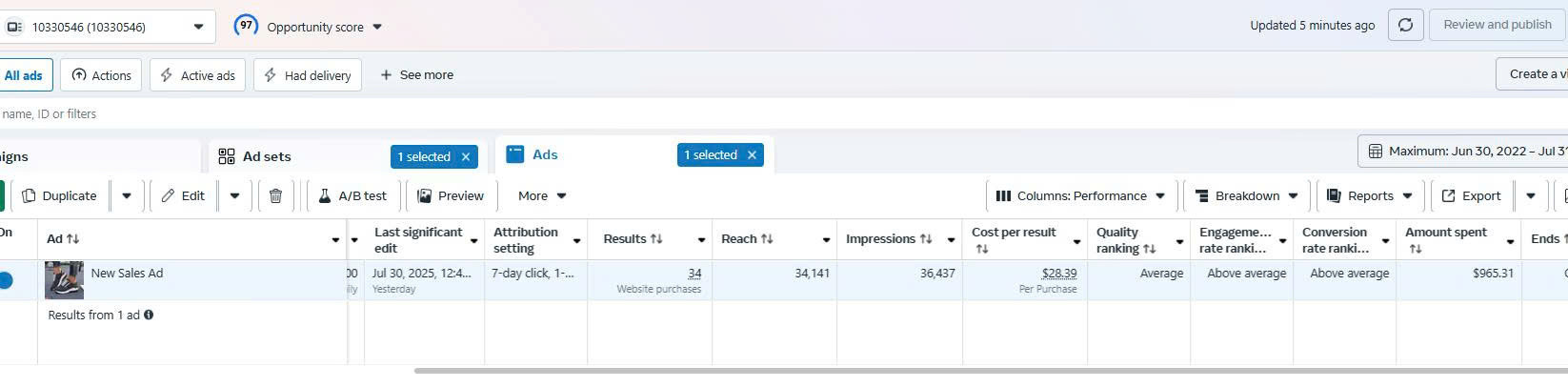Screen dimensions: 1568x387
Task: Remove Ads 1 selected filter X
Action: [x=752, y=154]
